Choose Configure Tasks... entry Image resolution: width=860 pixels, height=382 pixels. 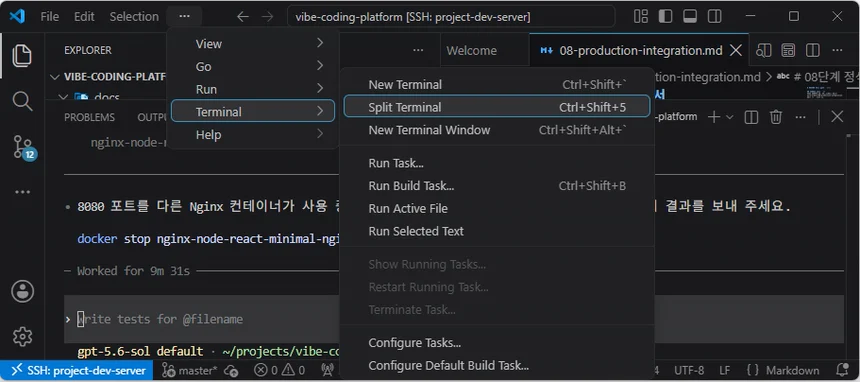point(497,343)
